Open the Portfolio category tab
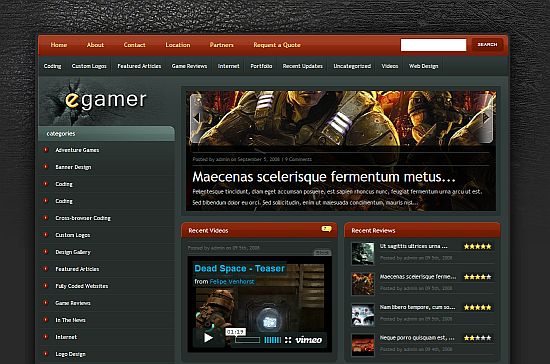This screenshot has height=364, width=550. tap(261, 66)
